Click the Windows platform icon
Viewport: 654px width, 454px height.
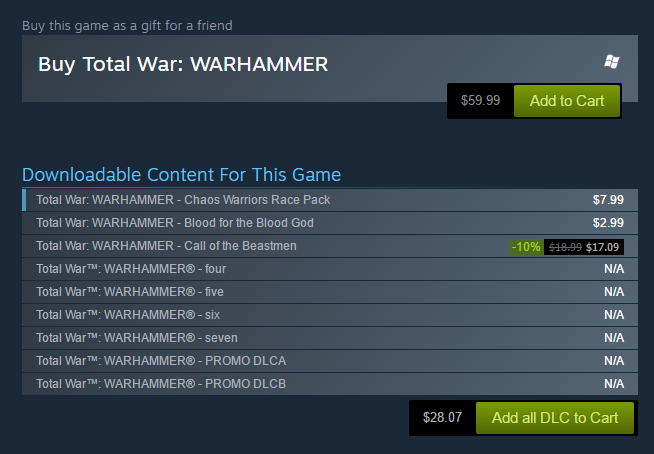coord(612,62)
